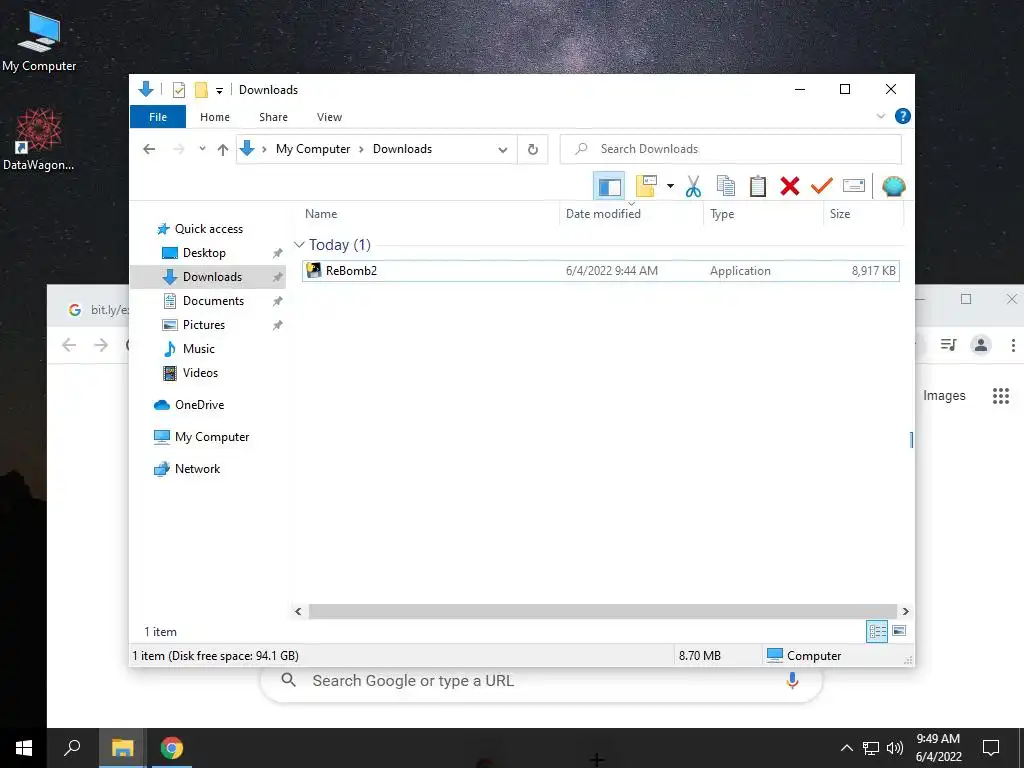Sort by the Type column header
Screen dimensions: 1024x768
[x=722, y=214]
